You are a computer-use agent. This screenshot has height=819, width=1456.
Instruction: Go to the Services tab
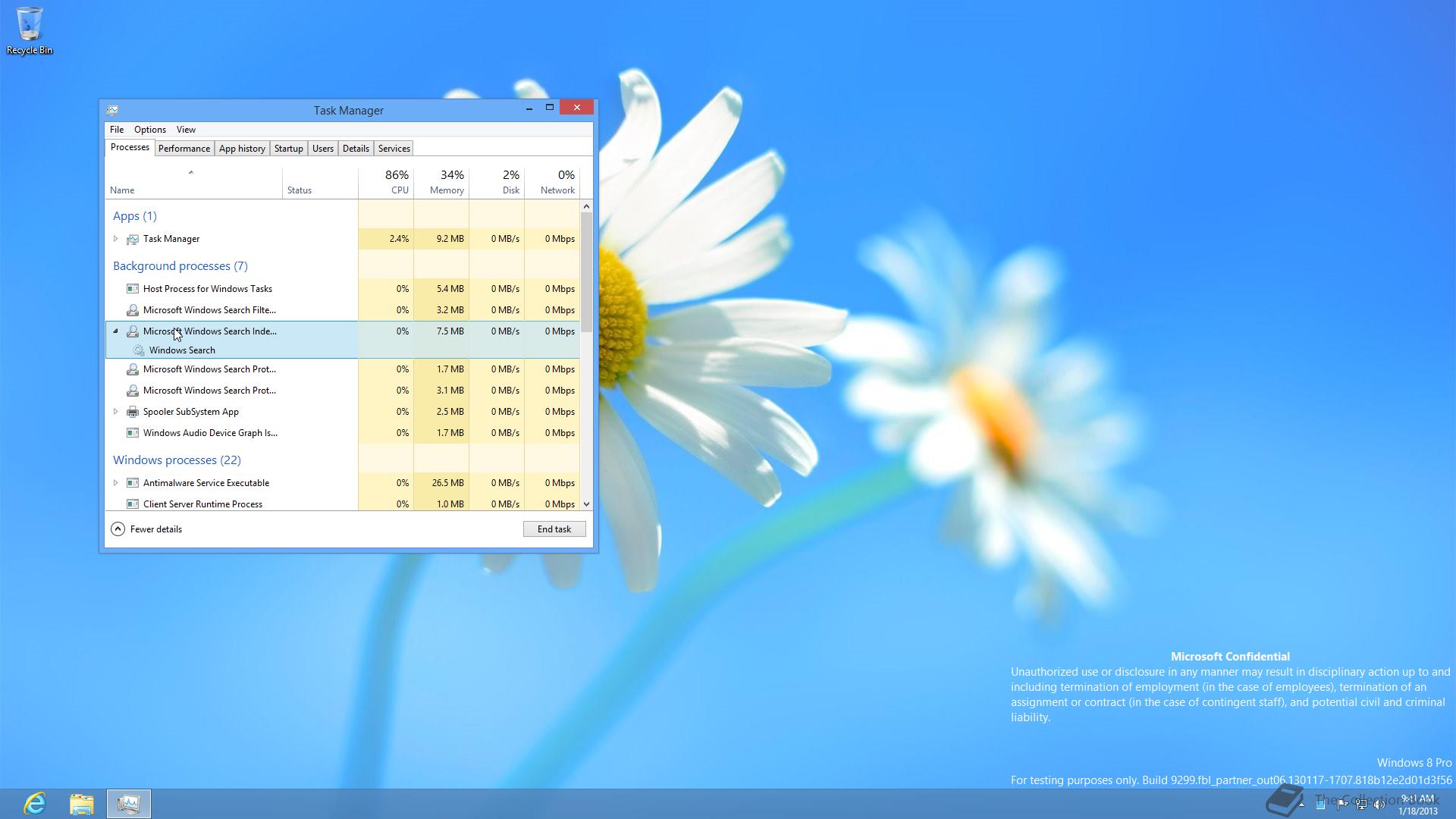click(394, 149)
